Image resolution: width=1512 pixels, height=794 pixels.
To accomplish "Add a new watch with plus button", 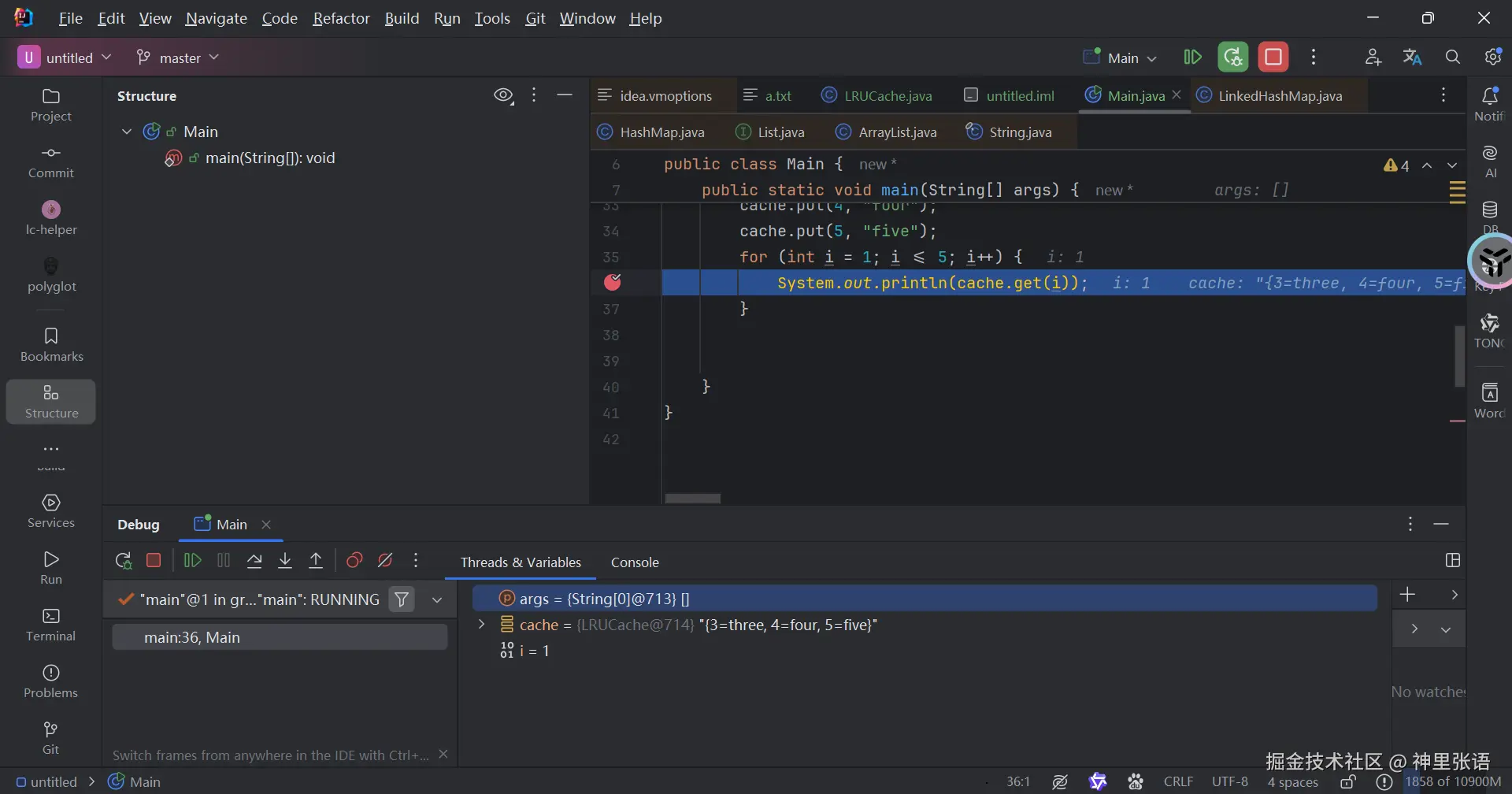I will point(1407,595).
